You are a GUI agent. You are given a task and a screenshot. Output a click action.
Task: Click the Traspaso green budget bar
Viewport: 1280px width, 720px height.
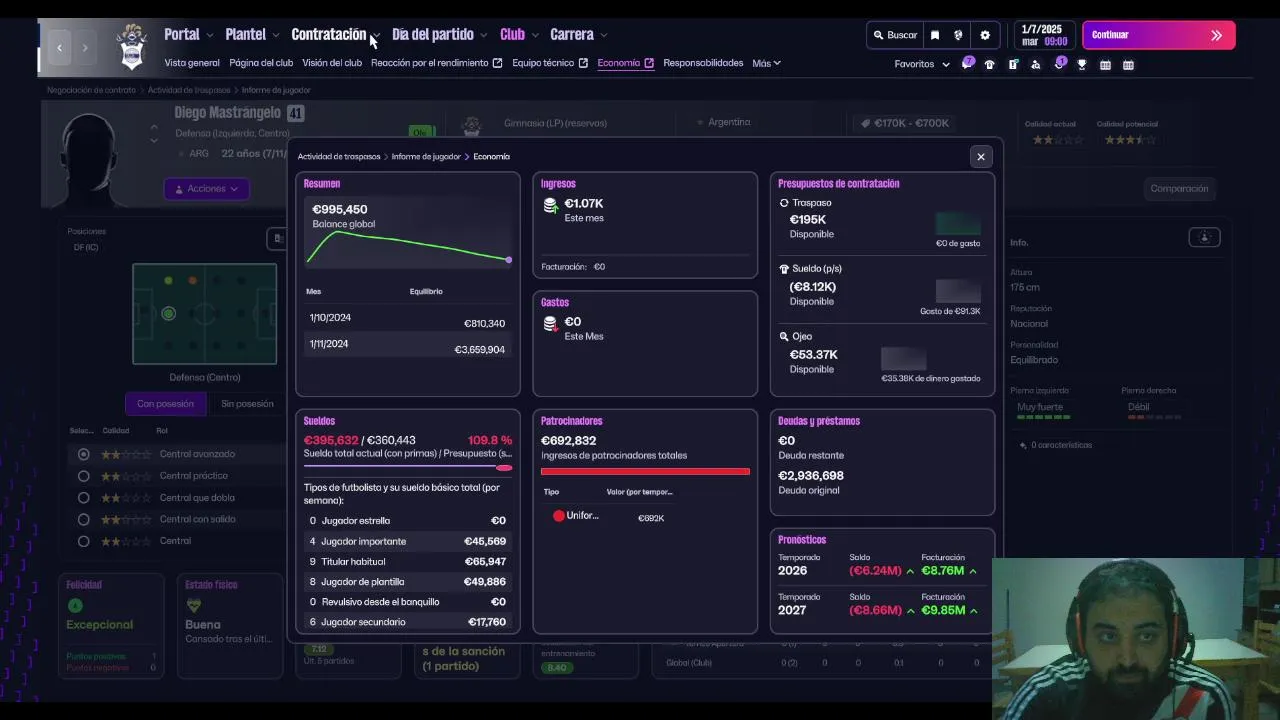958,223
